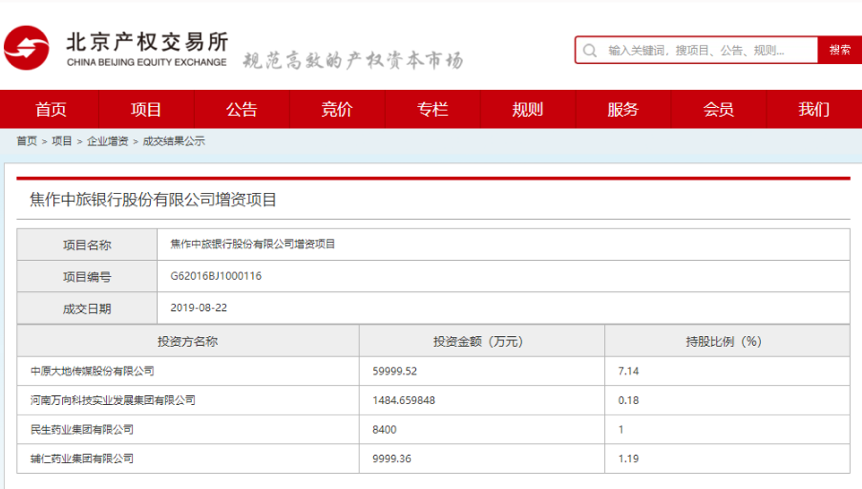
Task: Select investor 中原大地传媒股份有限公司
Action: click(92, 371)
